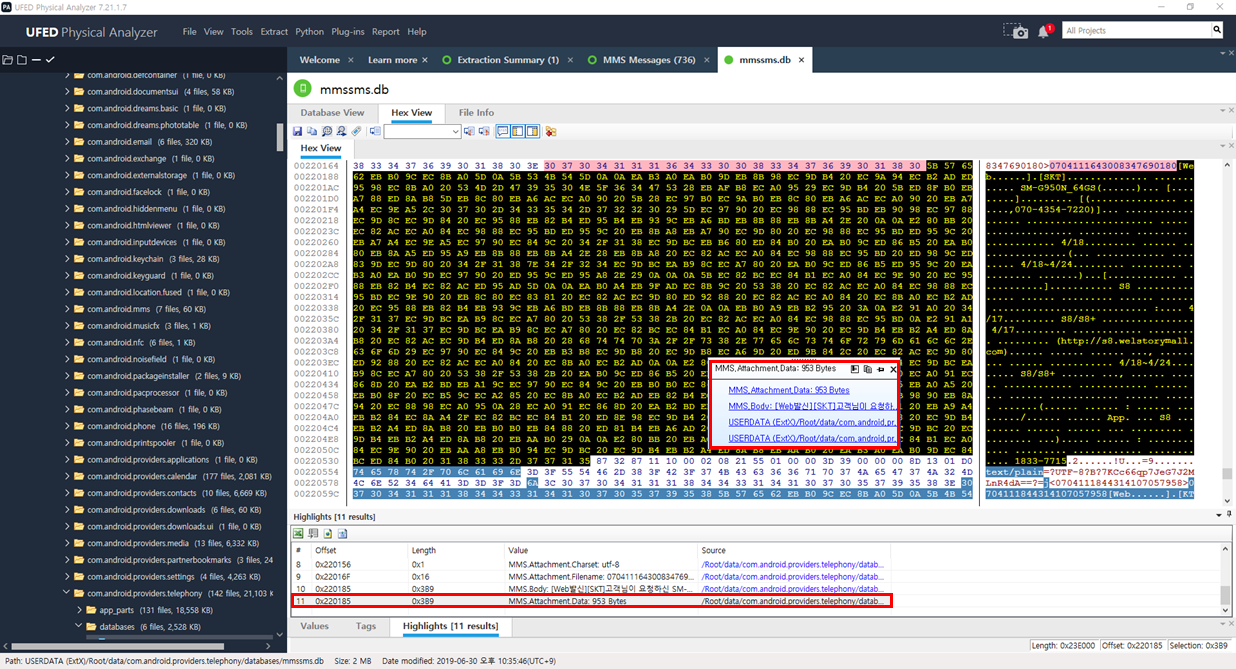Click the tag bookmark icon in hex toolbar
The height and width of the screenshot is (669, 1236).
356,131
